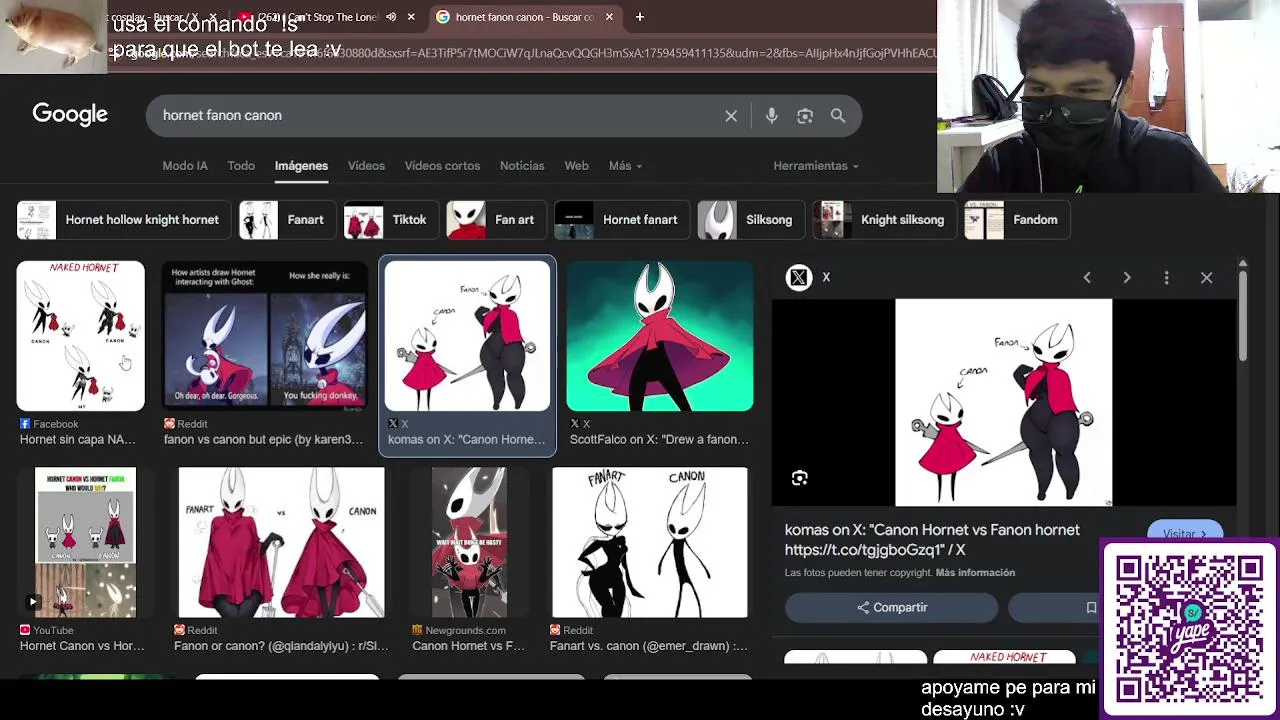Expand the Herramientas dropdown
The width and height of the screenshot is (1280, 720).
point(816,166)
